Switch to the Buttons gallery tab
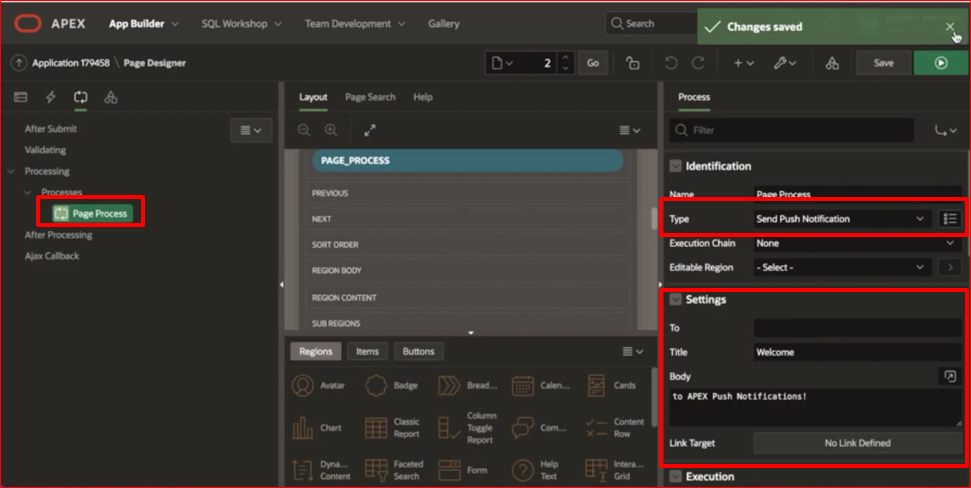 pyautogui.click(x=418, y=352)
